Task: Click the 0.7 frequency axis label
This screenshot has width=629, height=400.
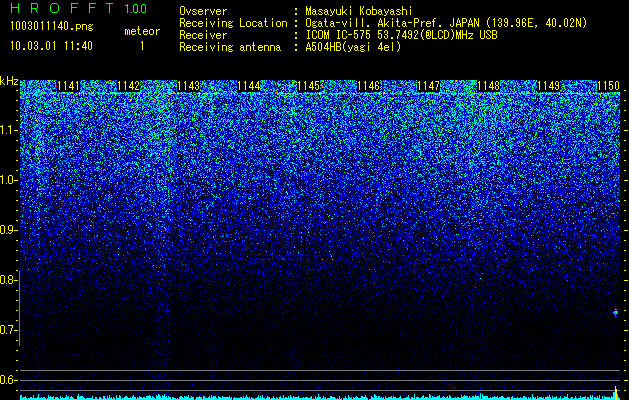Action: (8, 330)
